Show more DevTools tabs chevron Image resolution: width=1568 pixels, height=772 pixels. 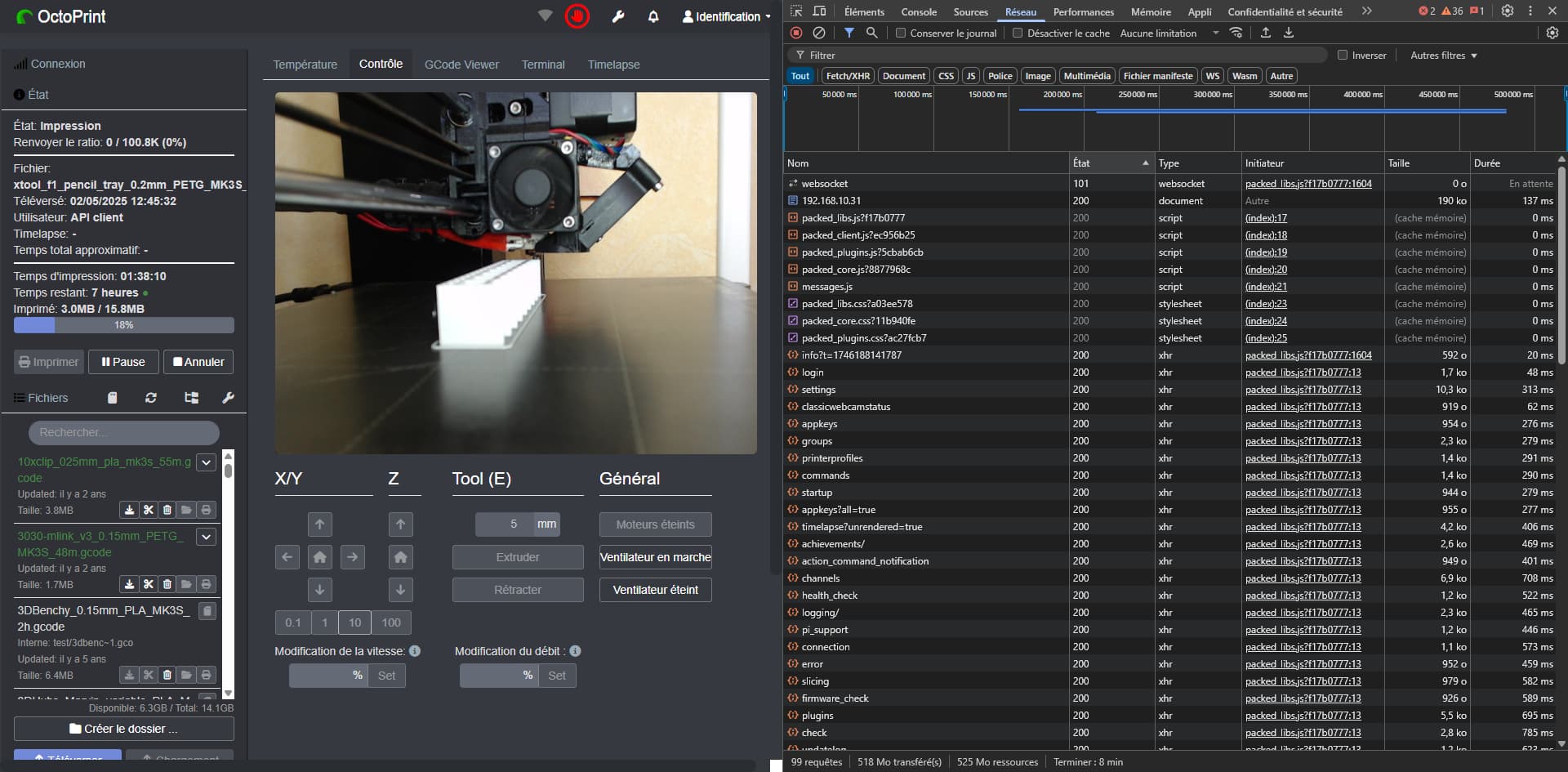coord(1366,11)
